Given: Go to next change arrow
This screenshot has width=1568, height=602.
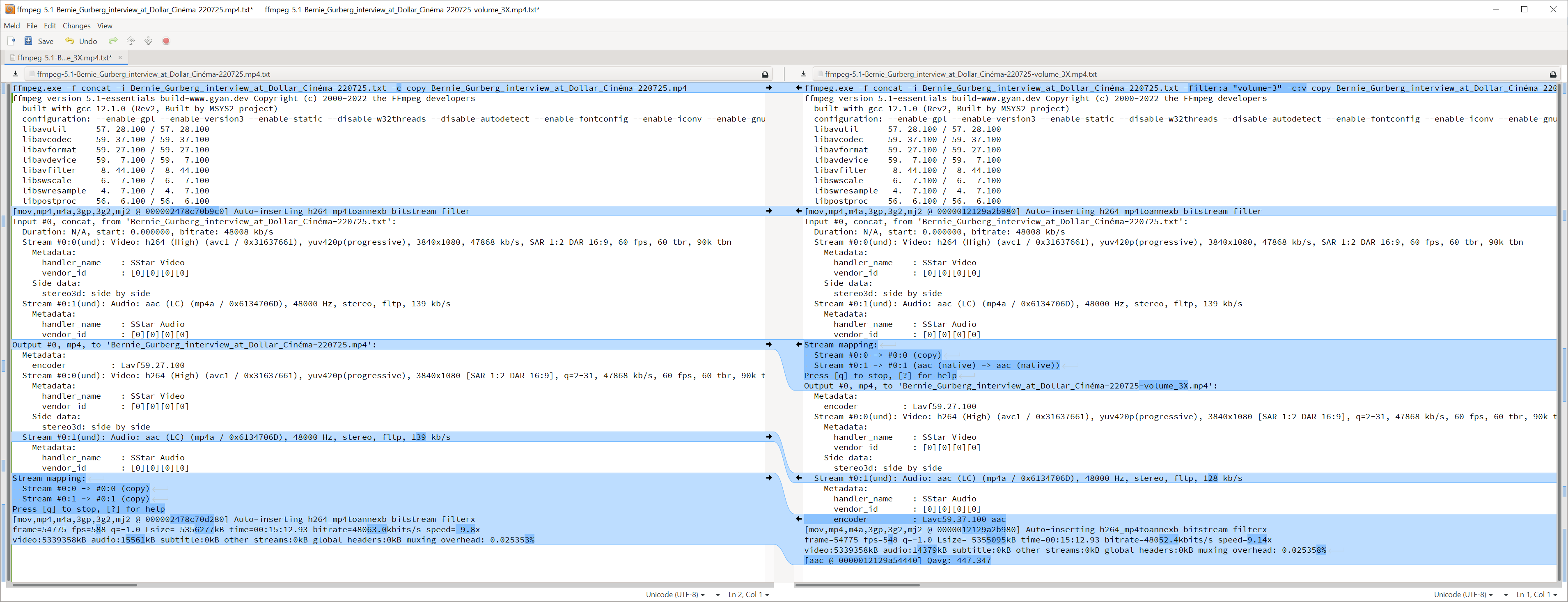Looking at the screenshot, I should pos(148,41).
